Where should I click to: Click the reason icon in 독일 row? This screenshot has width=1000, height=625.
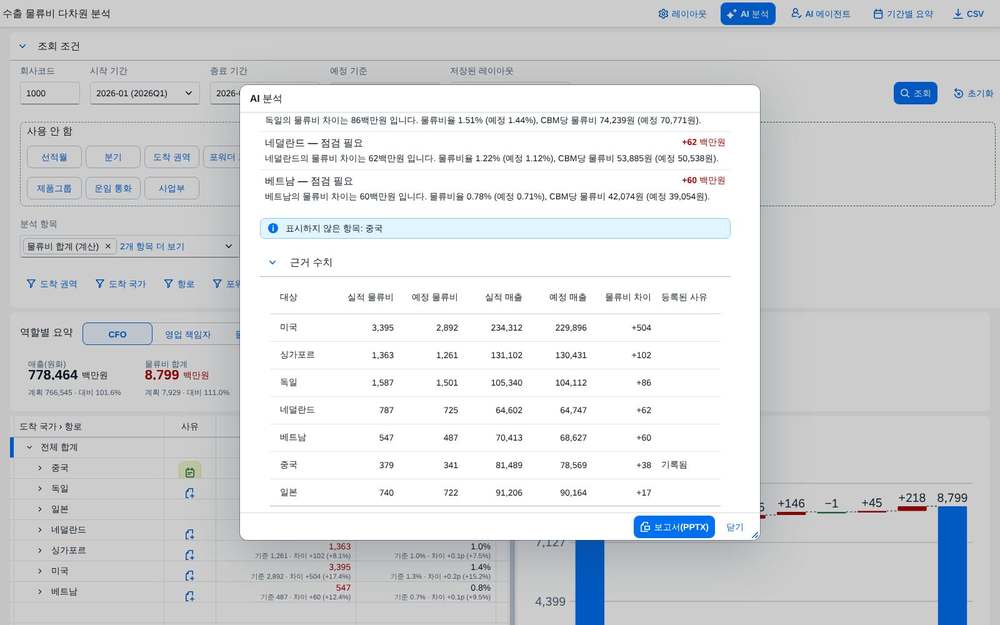189,493
